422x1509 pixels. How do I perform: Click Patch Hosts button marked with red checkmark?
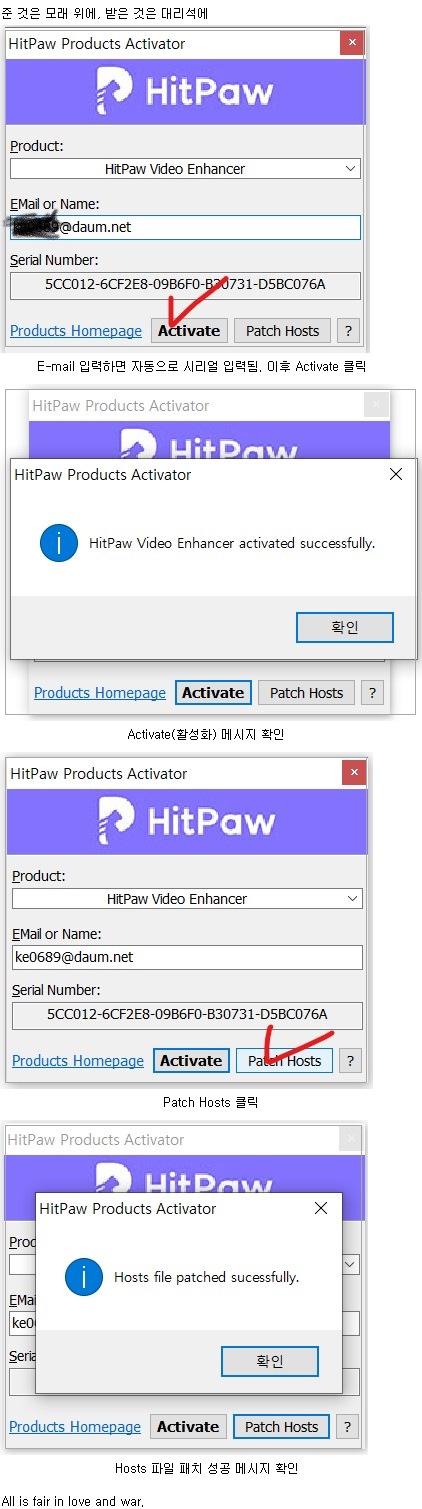285,1061
